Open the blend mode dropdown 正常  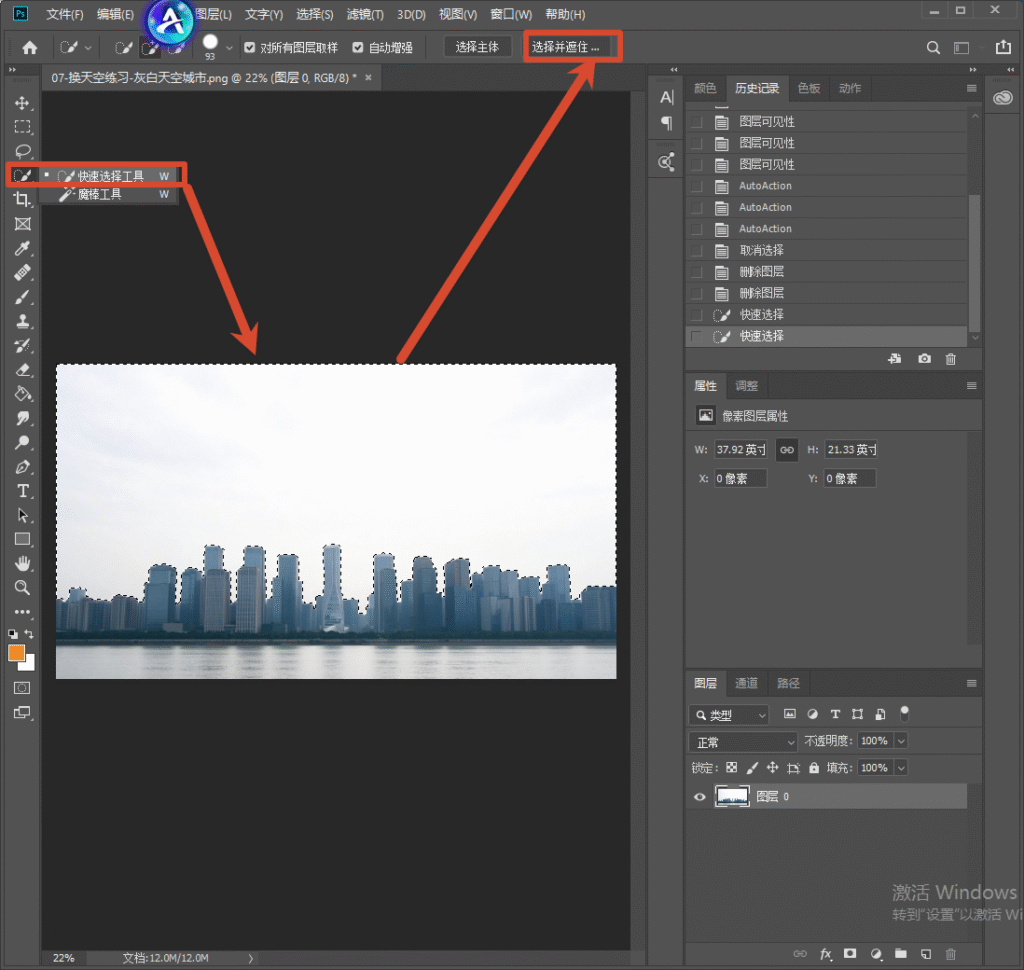(x=743, y=742)
